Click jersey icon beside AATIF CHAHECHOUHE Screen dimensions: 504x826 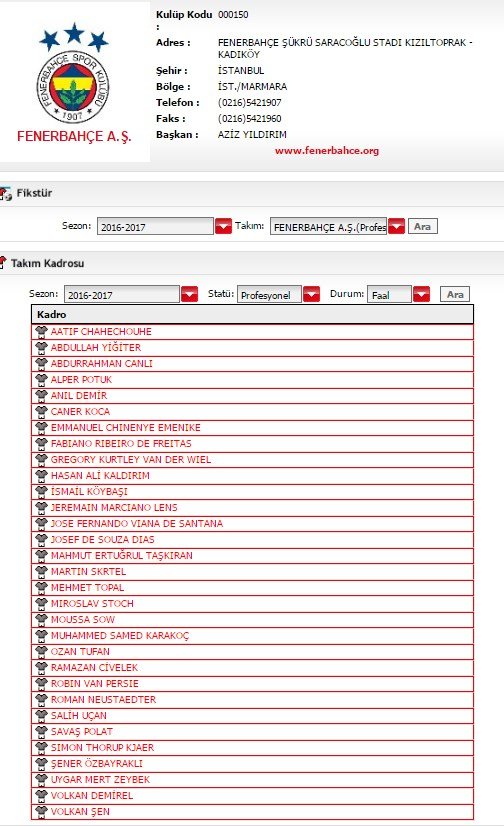coord(42,331)
